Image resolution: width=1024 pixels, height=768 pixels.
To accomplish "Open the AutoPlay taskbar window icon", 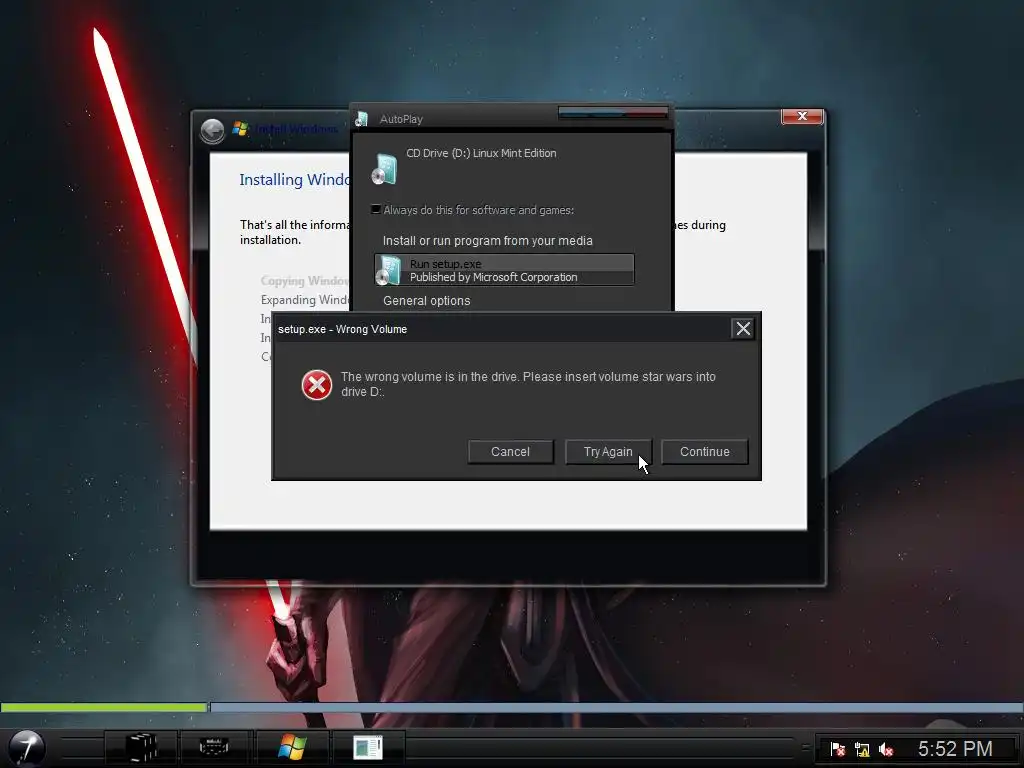I will click(x=368, y=747).
